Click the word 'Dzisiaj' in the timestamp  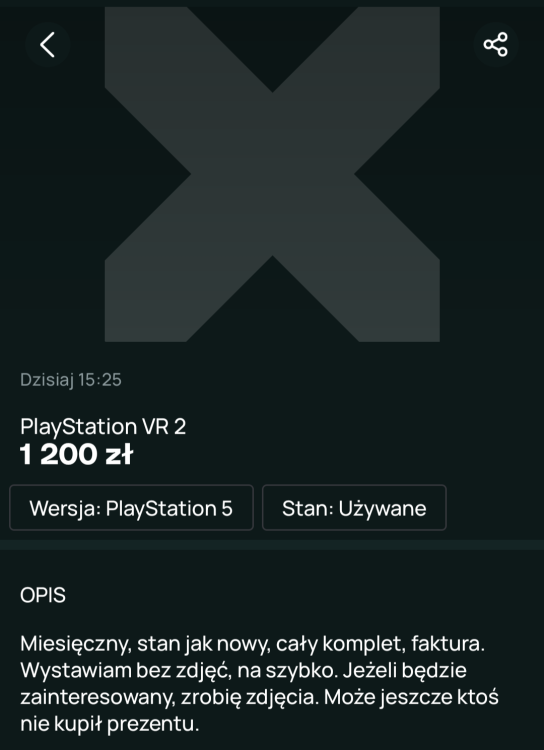point(46,380)
